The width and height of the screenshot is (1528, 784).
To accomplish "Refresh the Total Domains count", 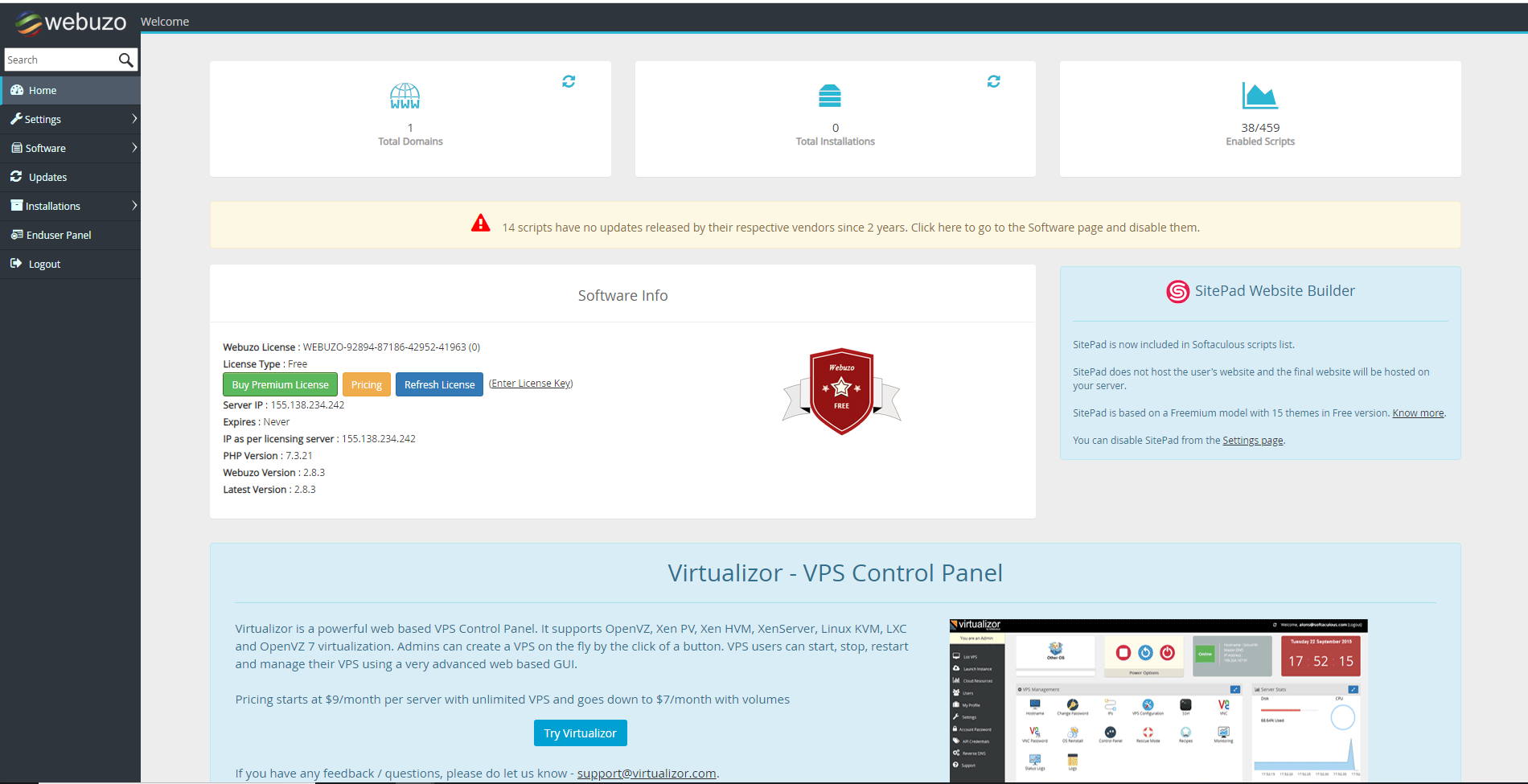I will pyautogui.click(x=569, y=81).
